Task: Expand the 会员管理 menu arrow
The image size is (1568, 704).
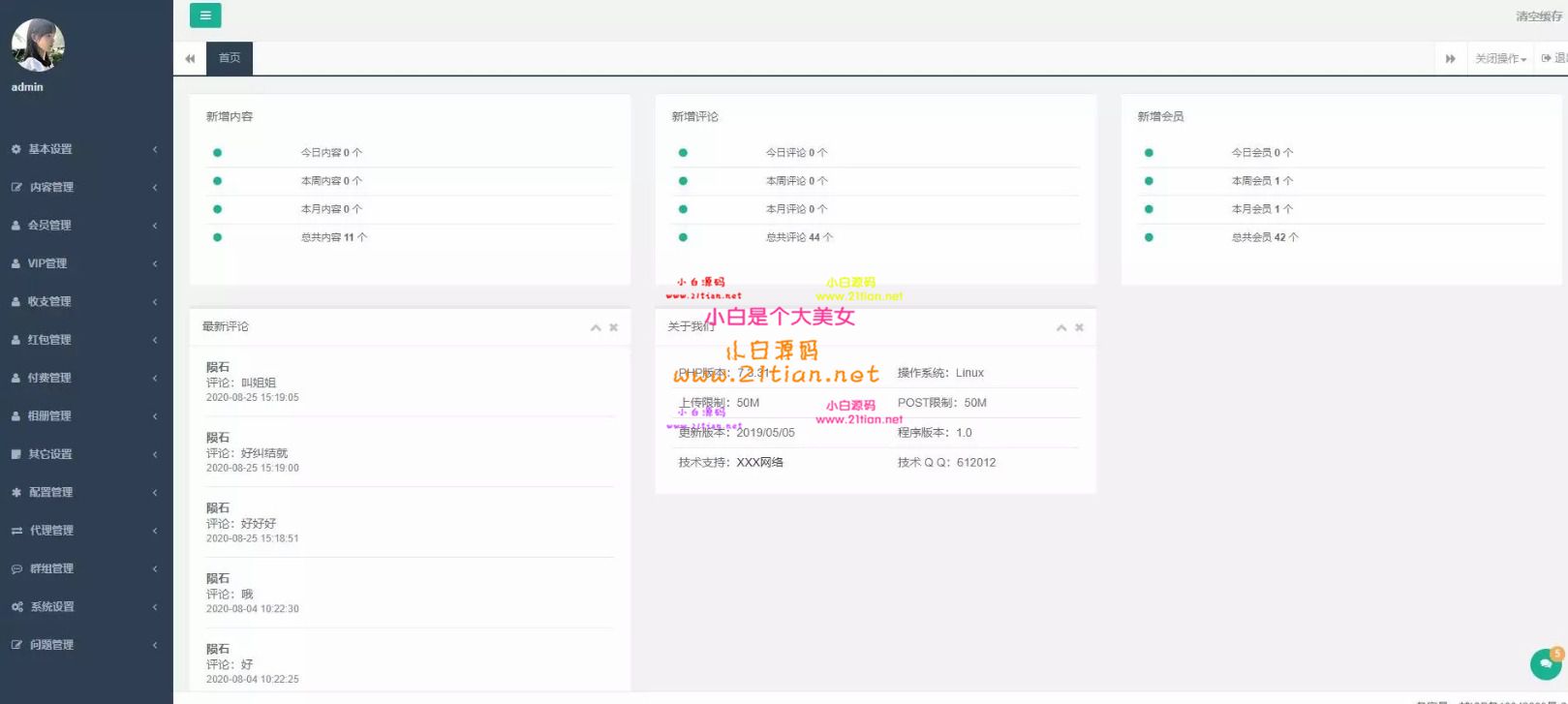Action: (x=155, y=226)
